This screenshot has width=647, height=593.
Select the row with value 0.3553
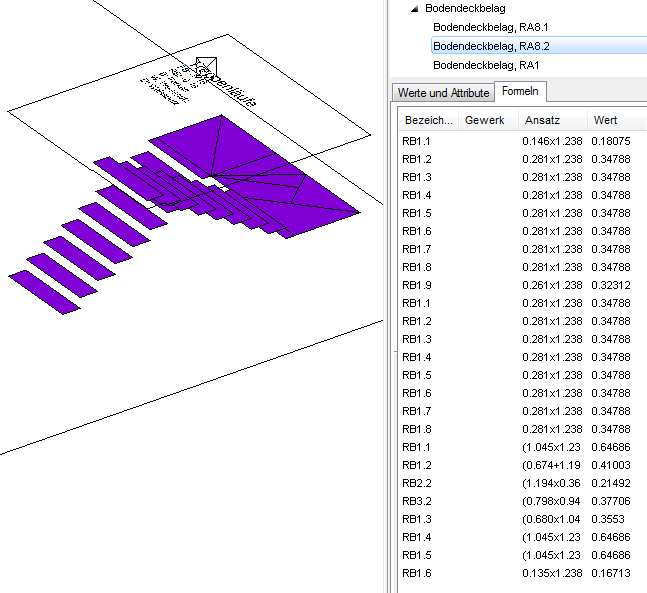[522, 519]
